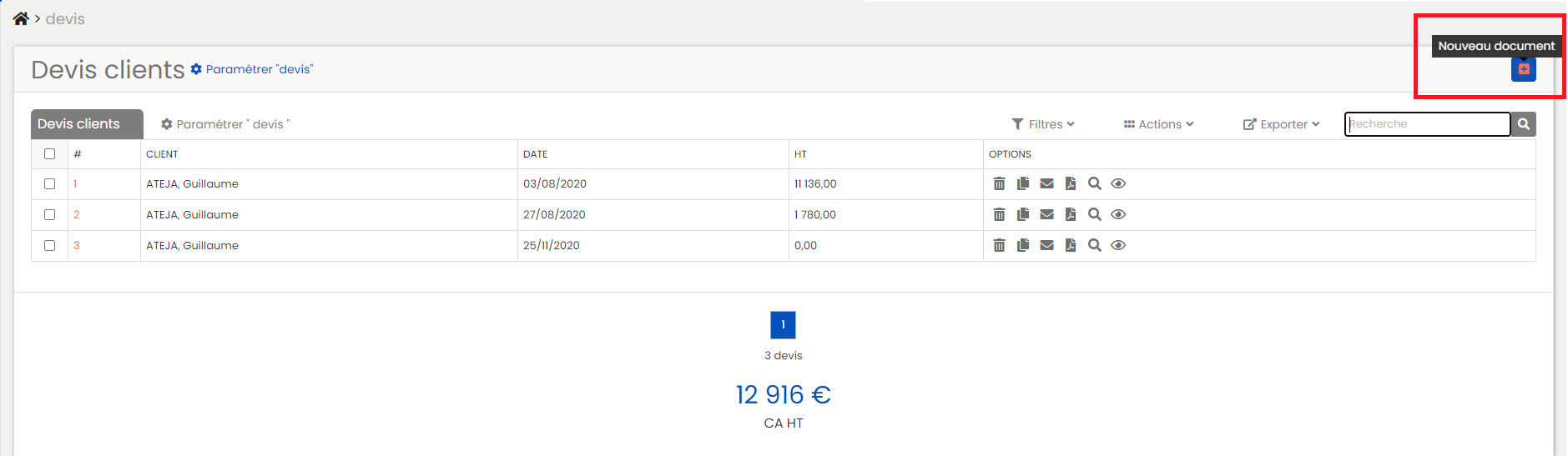Check the box for quote 1
1568x456 pixels.
(49, 183)
